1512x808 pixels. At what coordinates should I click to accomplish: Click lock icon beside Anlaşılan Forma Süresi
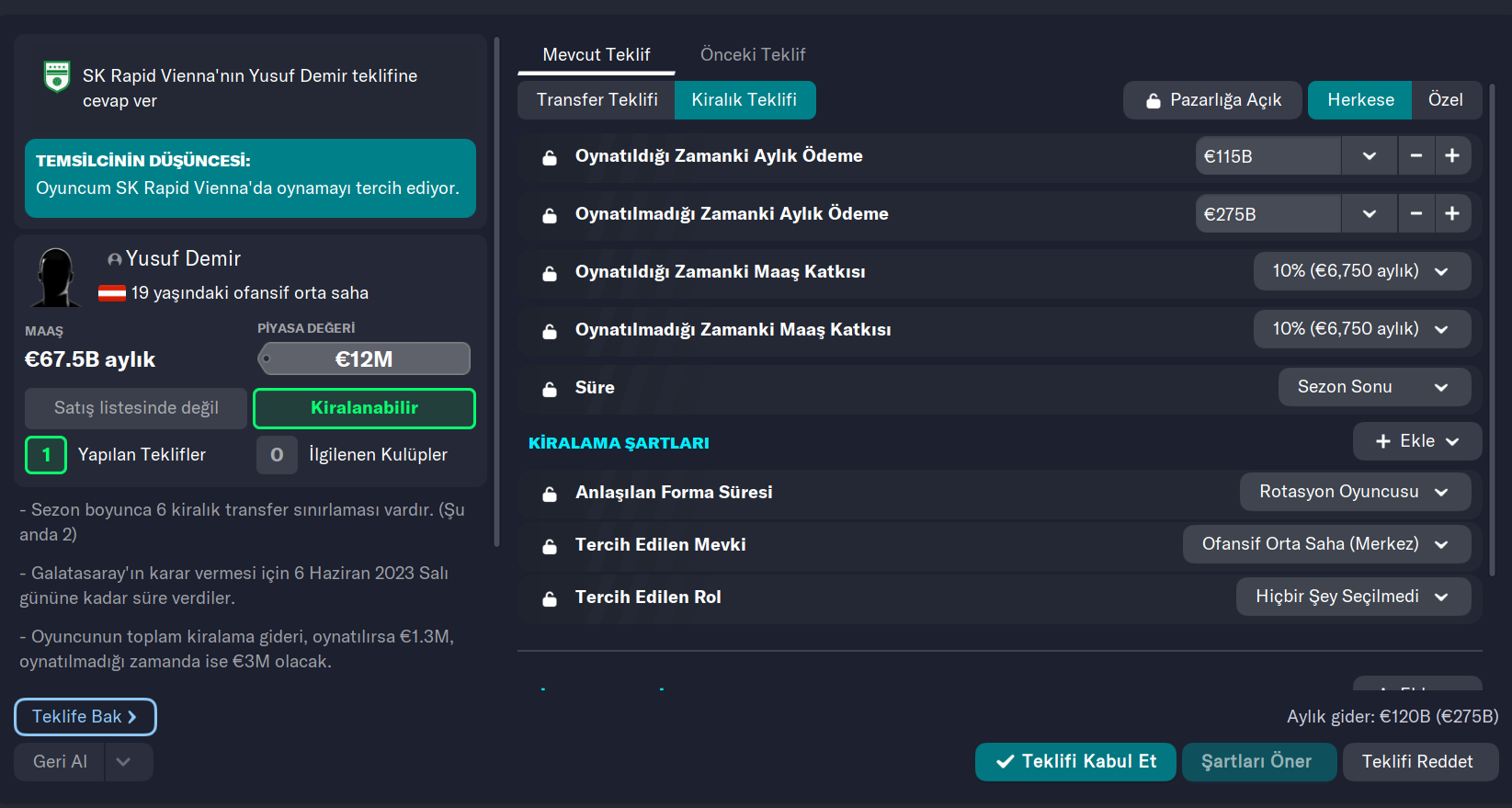point(550,494)
